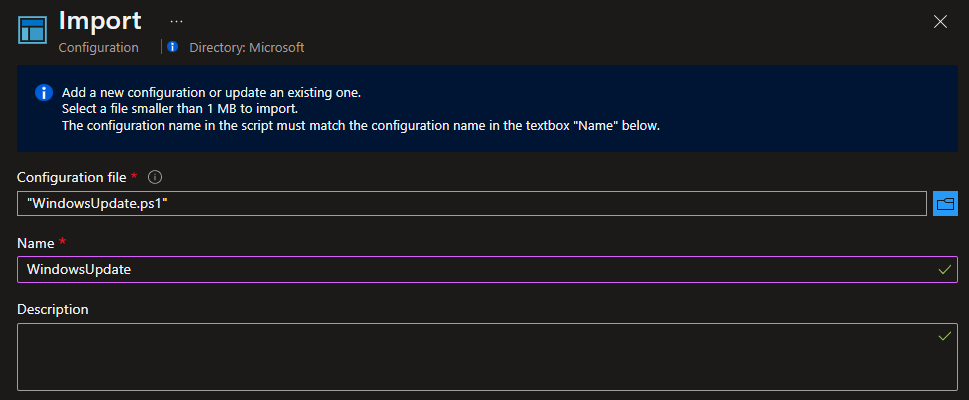Click the "Description" field label

[x=53, y=309]
